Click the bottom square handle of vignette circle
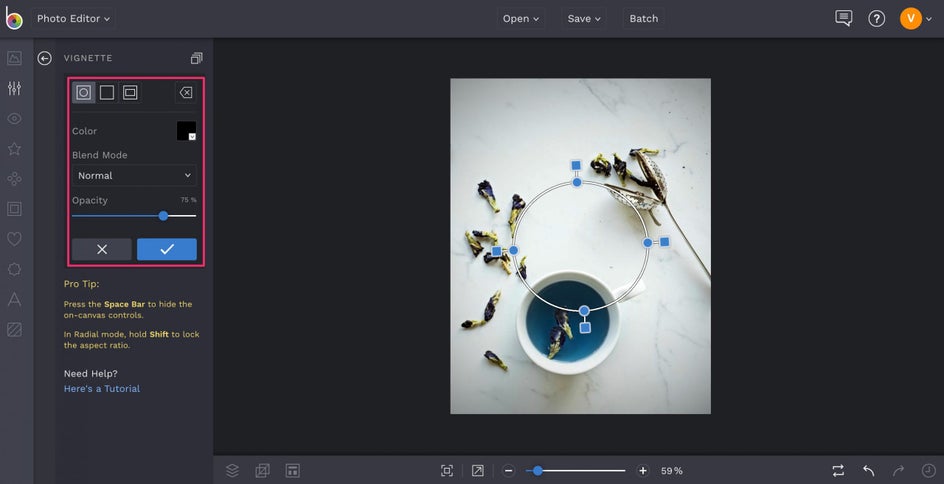This screenshot has width=944, height=484. pos(585,327)
